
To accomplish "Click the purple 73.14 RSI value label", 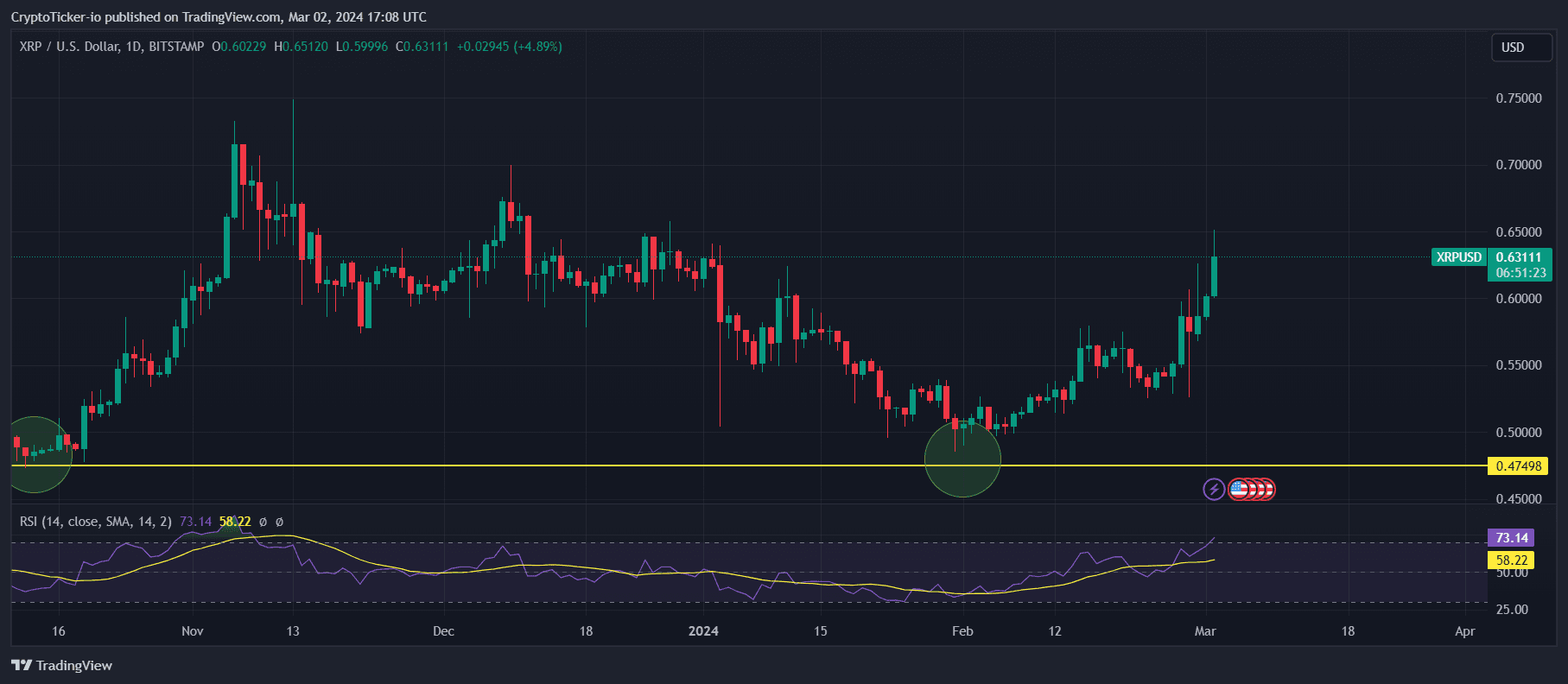I will (x=1511, y=538).
